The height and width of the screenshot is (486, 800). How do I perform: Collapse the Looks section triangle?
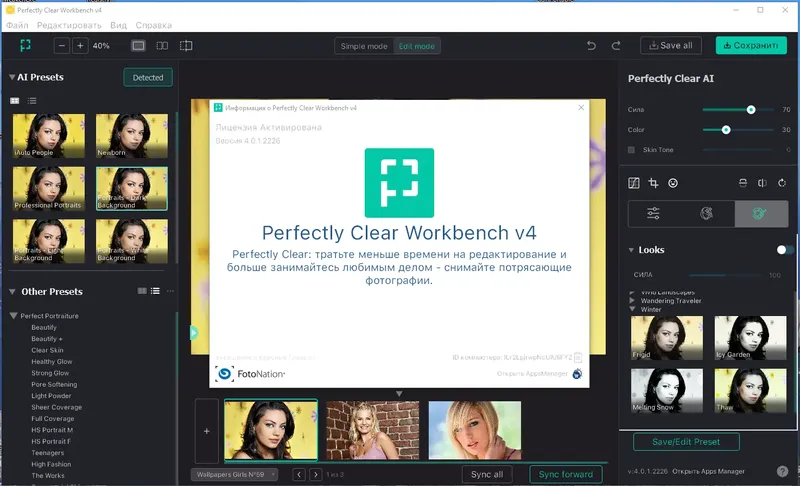[631, 250]
